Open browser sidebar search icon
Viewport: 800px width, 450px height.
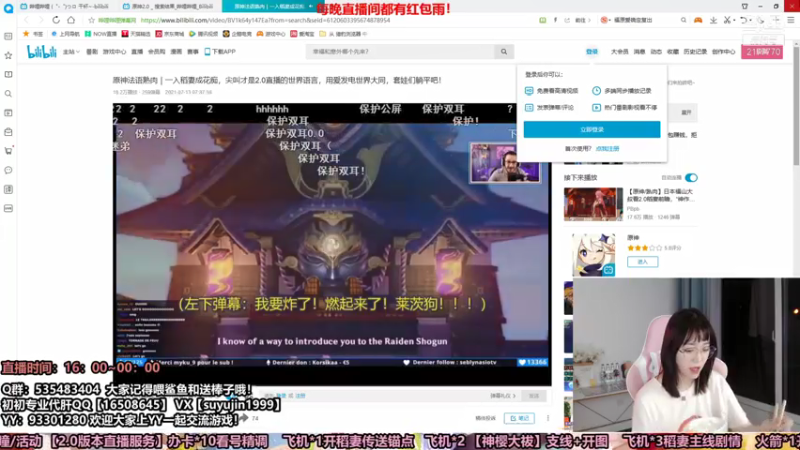coord(8,93)
